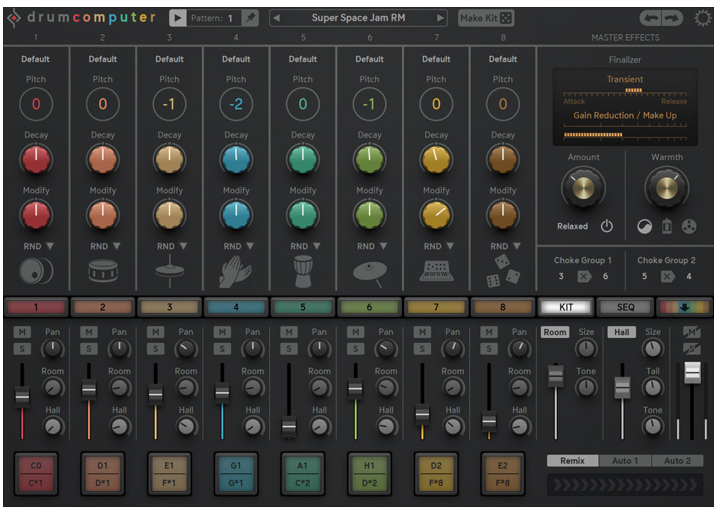This screenshot has height=509, width=719.
Task: Switch to the KIT tab
Action: (566, 307)
